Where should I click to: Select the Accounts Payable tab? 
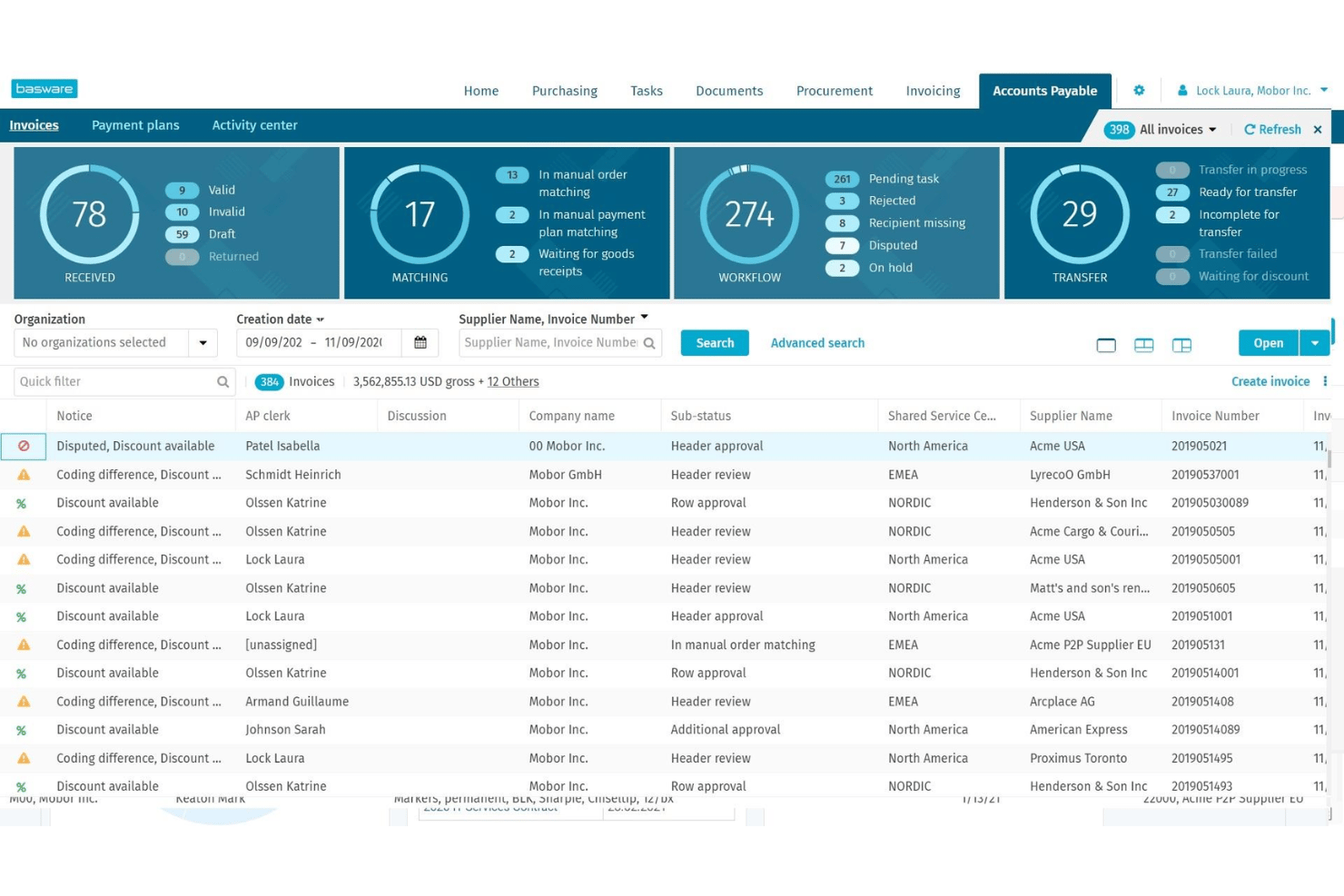tap(1045, 91)
